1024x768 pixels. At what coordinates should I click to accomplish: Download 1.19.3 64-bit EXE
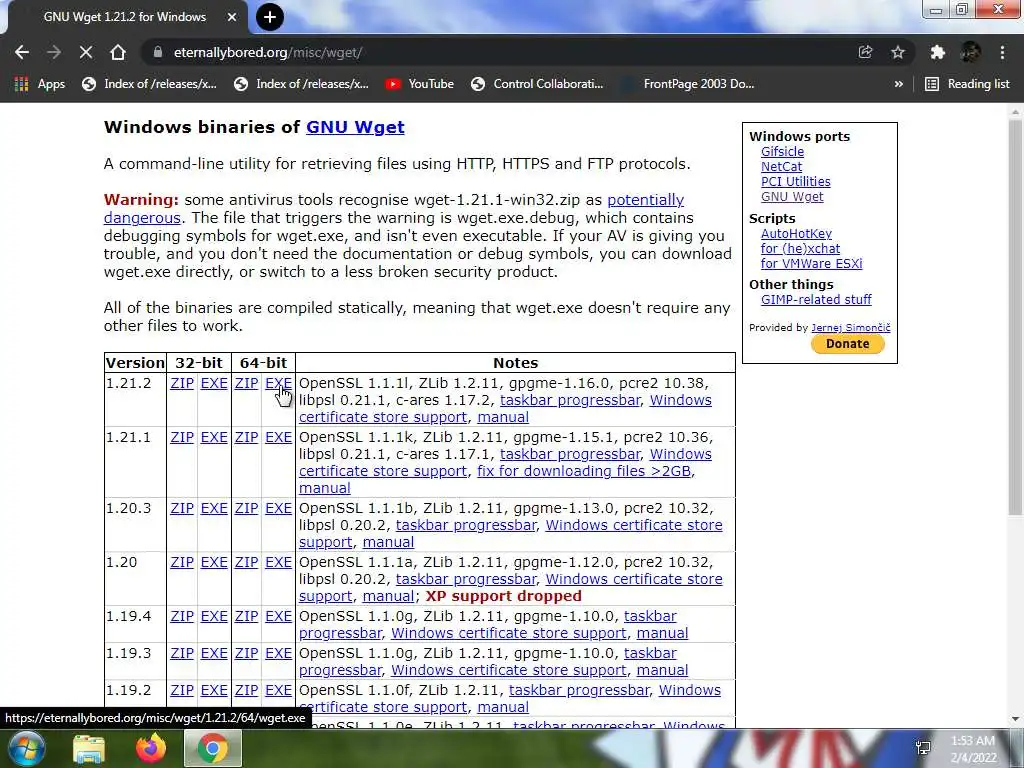pos(278,653)
